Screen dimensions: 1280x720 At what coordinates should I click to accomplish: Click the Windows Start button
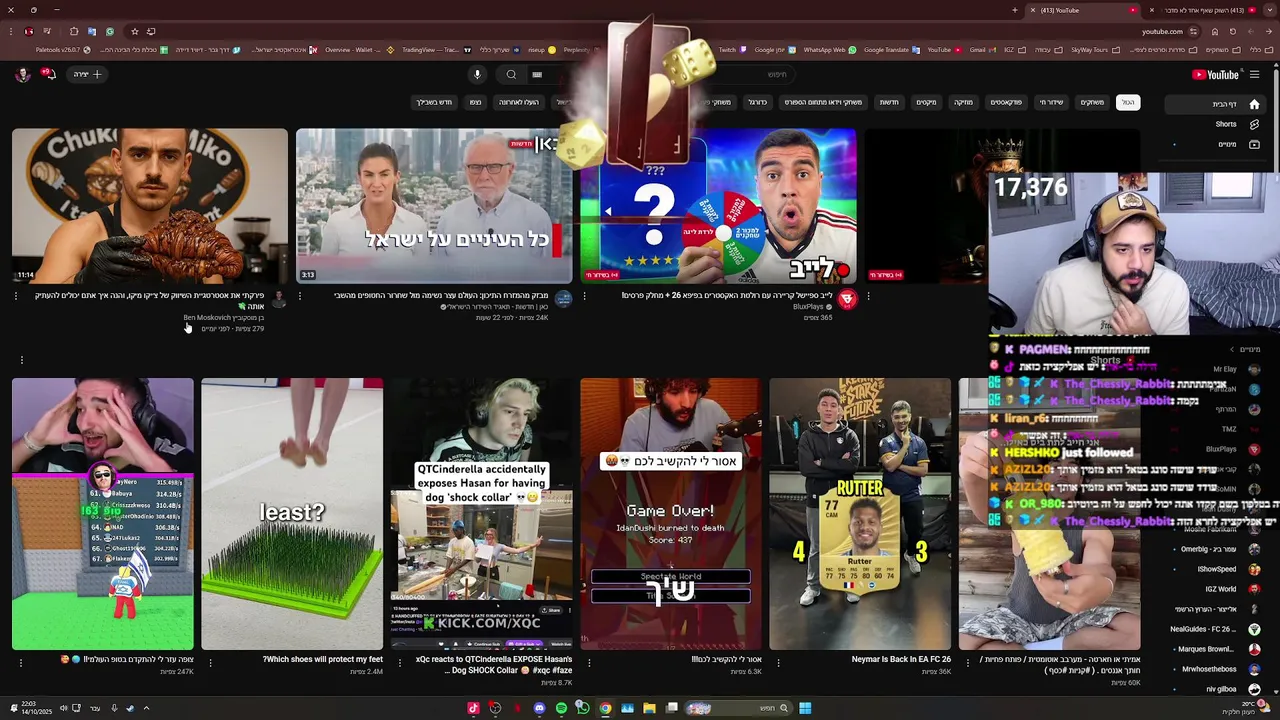coord(805,708)
